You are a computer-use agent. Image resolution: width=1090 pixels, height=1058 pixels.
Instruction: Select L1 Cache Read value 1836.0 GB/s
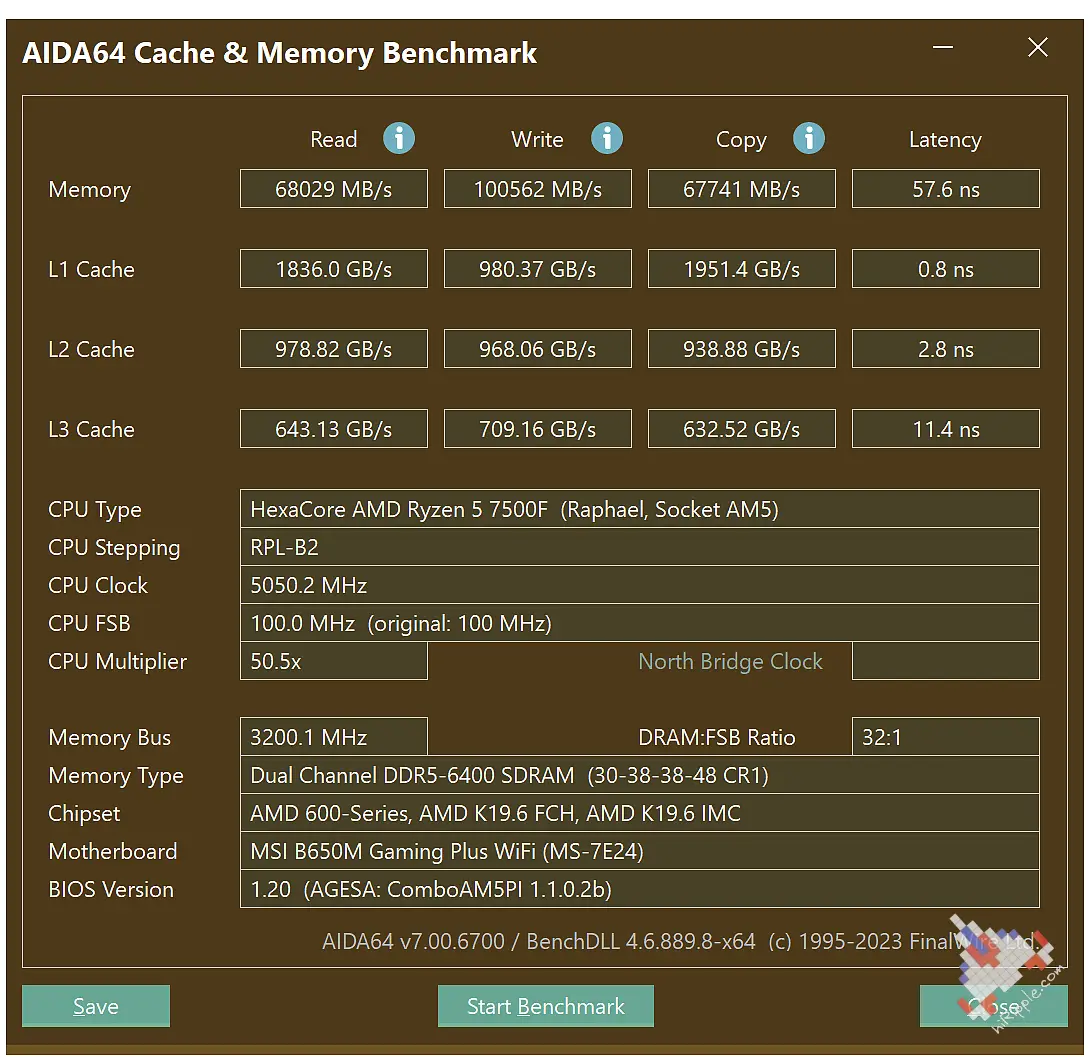tap(334, 268)
